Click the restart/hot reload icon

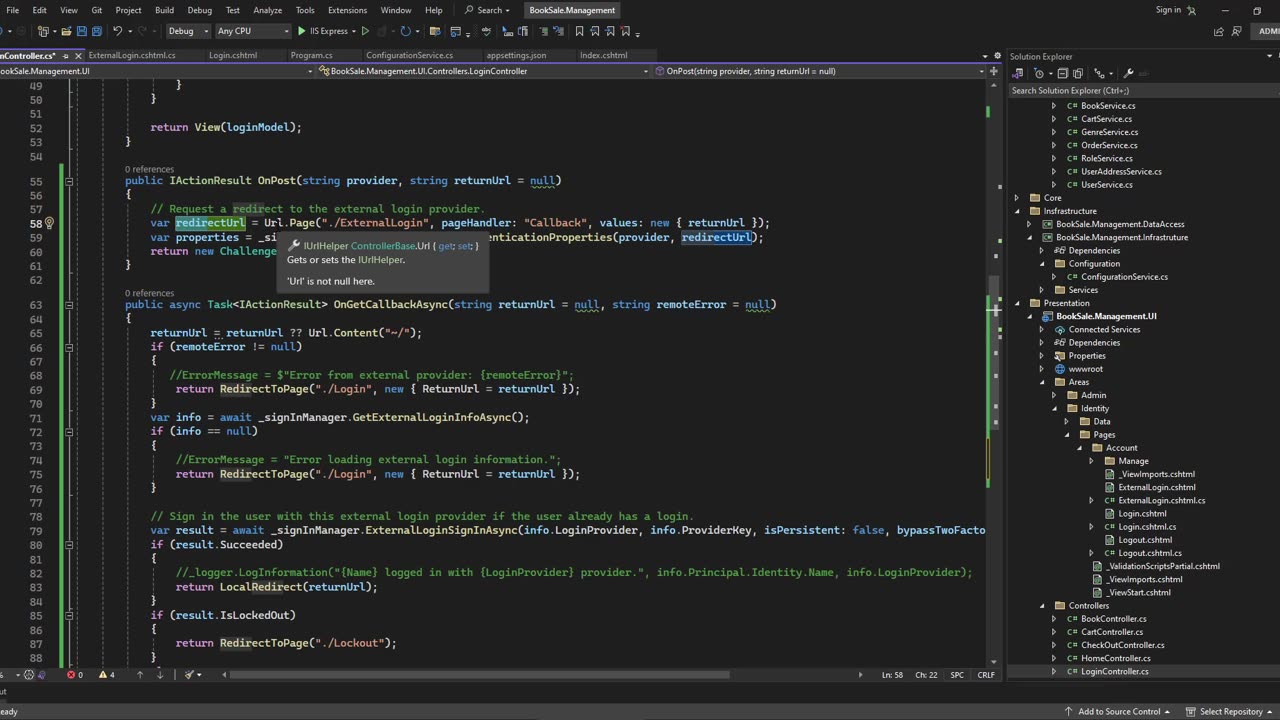[405, 31]
